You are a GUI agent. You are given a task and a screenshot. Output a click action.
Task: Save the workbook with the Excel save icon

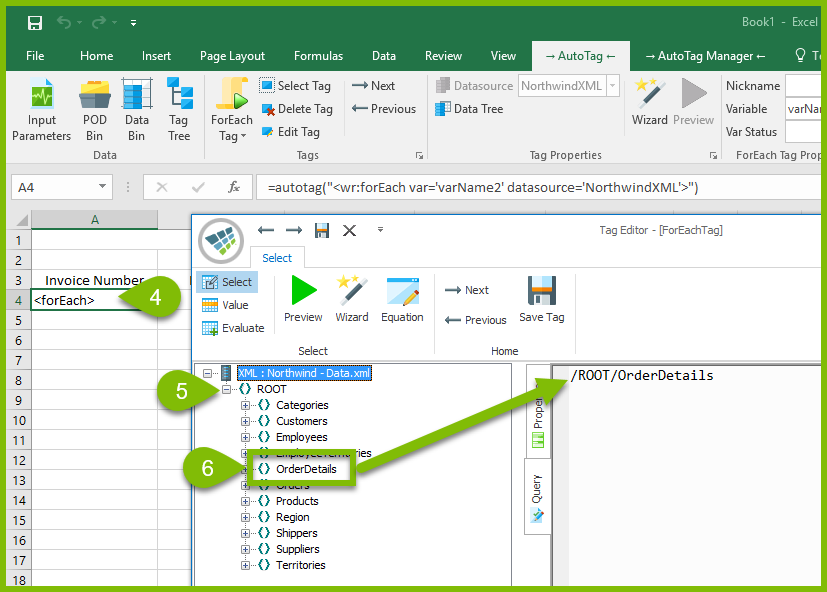click(x=35, y=23)
